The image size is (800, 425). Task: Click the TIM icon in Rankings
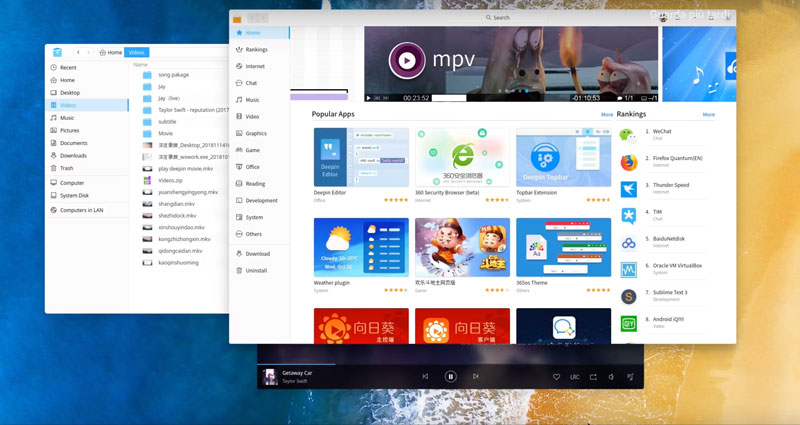point(629,216)
